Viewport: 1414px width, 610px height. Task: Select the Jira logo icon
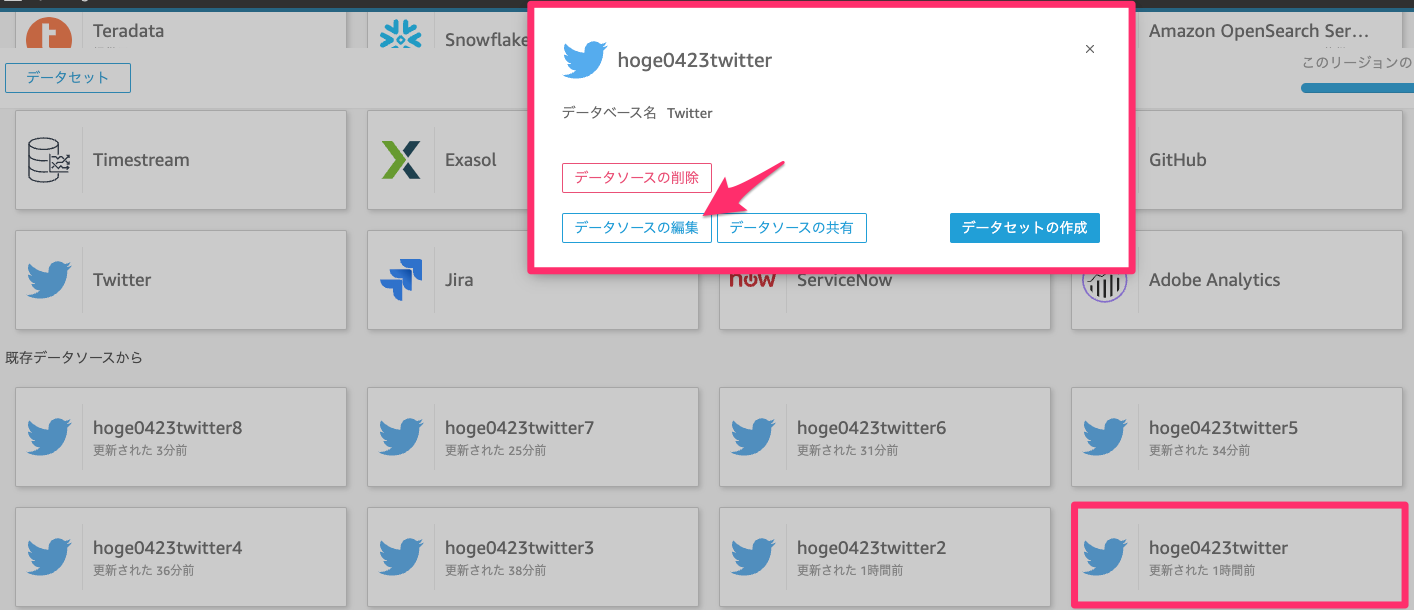point(401,280)
